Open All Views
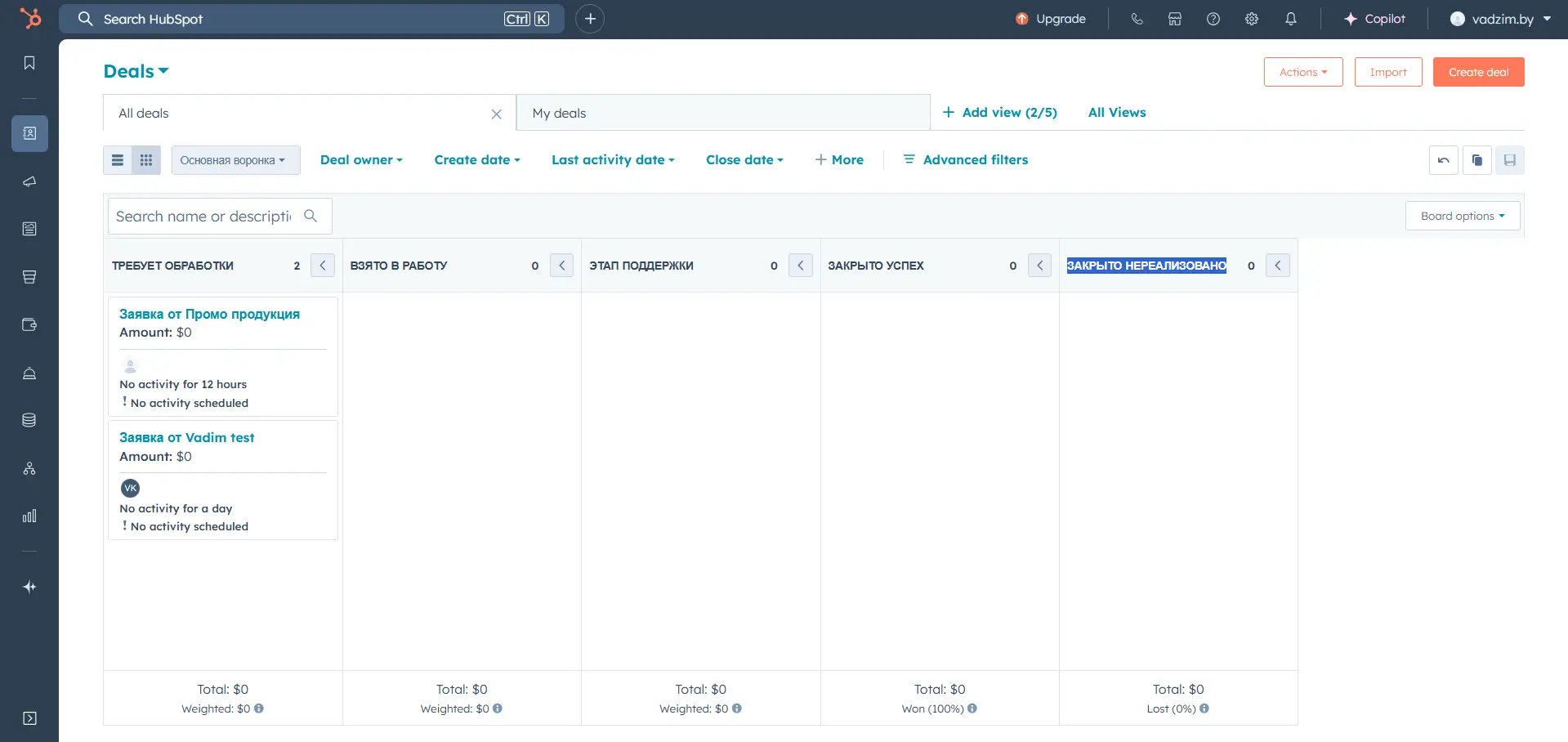This screenshot has height=742, width=1568. coord(1116,113)
